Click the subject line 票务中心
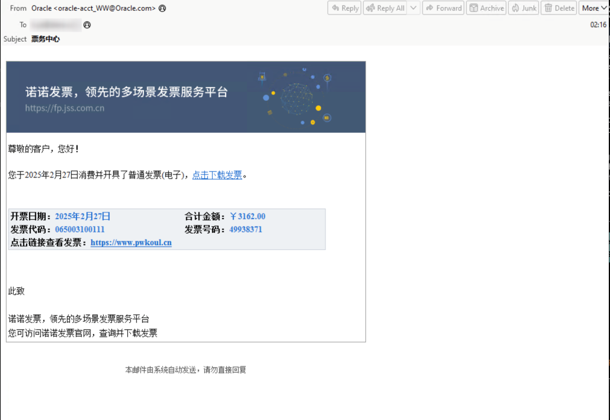Screen dimensions: 610x420 click(x=46, y=39)
